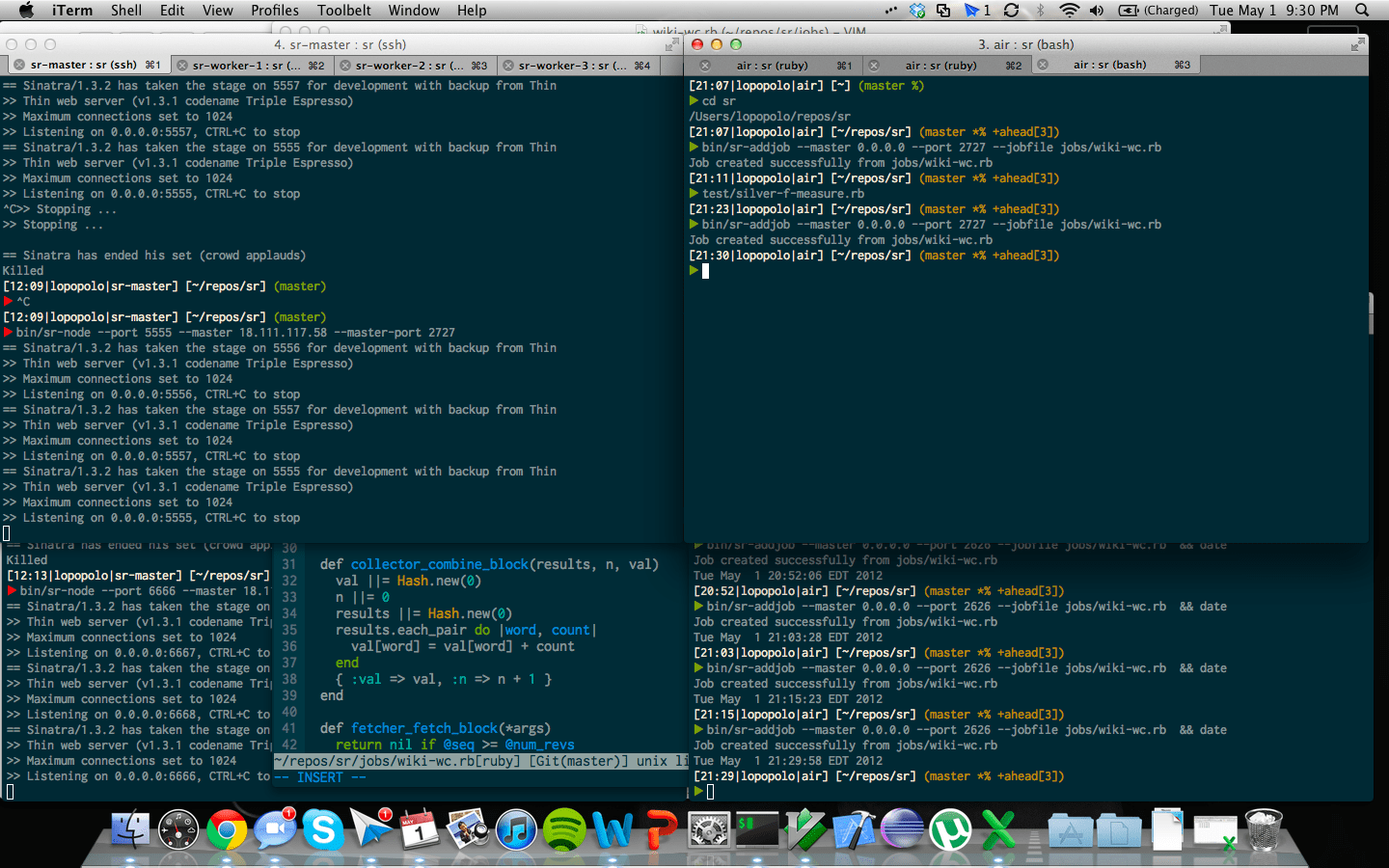The width and height of the screenshot is (1389, 868).
Task: Launch Spotify from the dock
Action: tap(564, 830)
